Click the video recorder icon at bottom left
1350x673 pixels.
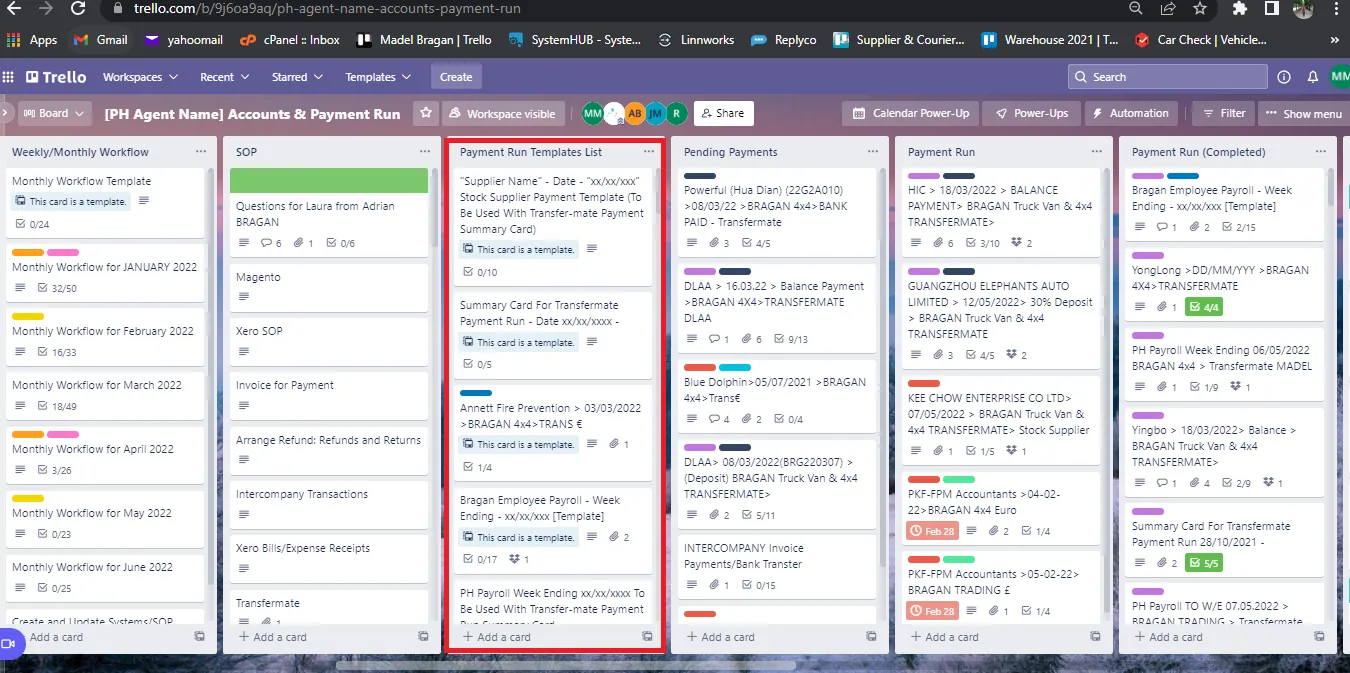pyautogui.click(x=9, y=643)
